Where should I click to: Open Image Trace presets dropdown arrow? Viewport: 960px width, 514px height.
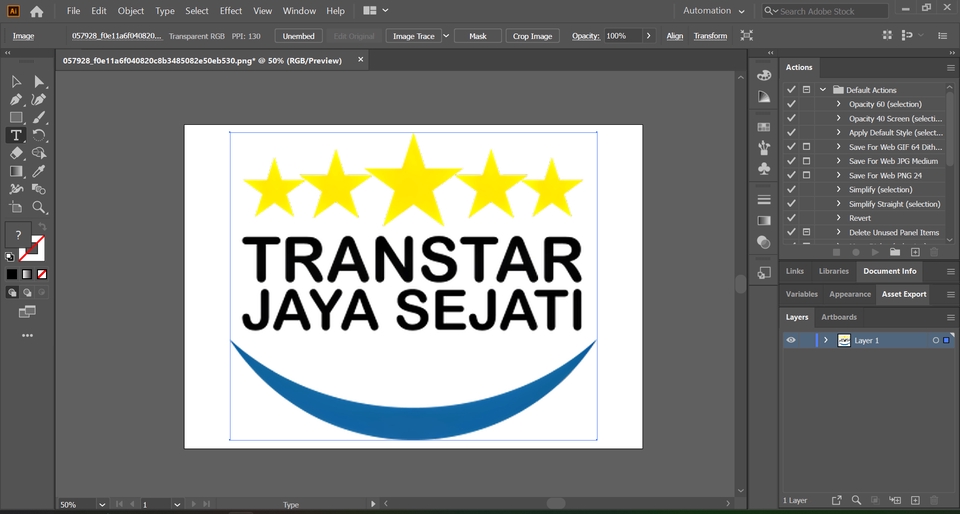coord(446,36)
